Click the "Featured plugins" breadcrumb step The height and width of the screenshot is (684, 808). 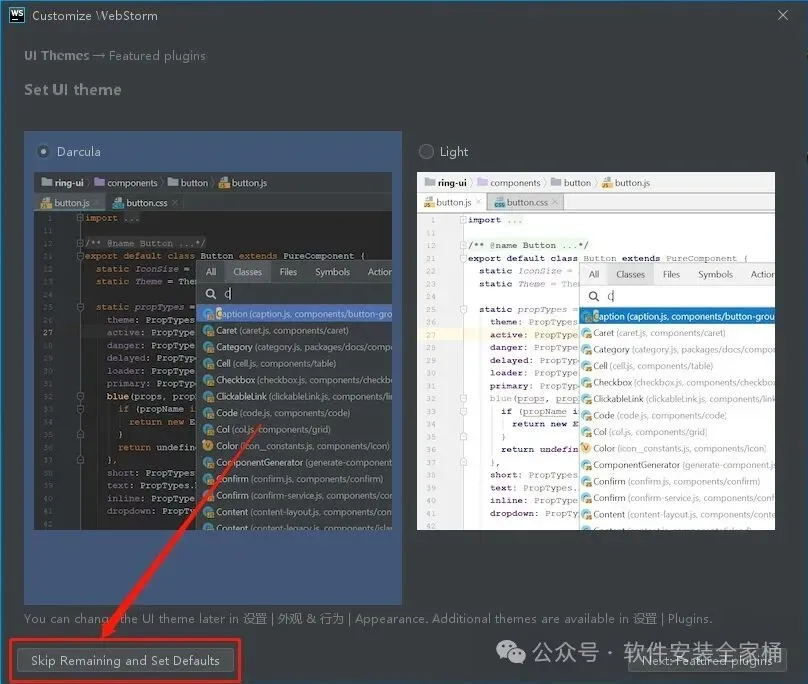point(157,56)
